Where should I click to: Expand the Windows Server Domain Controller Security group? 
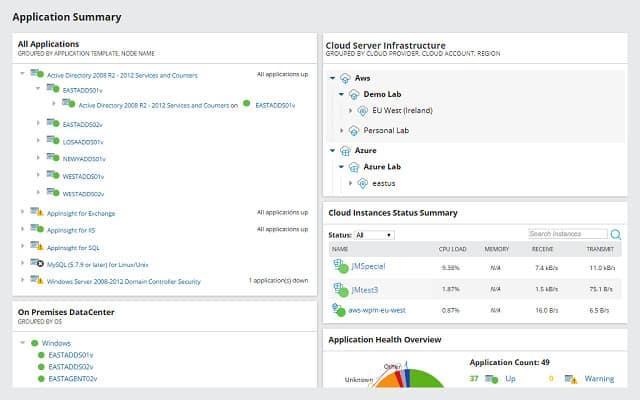coord(22,280)
